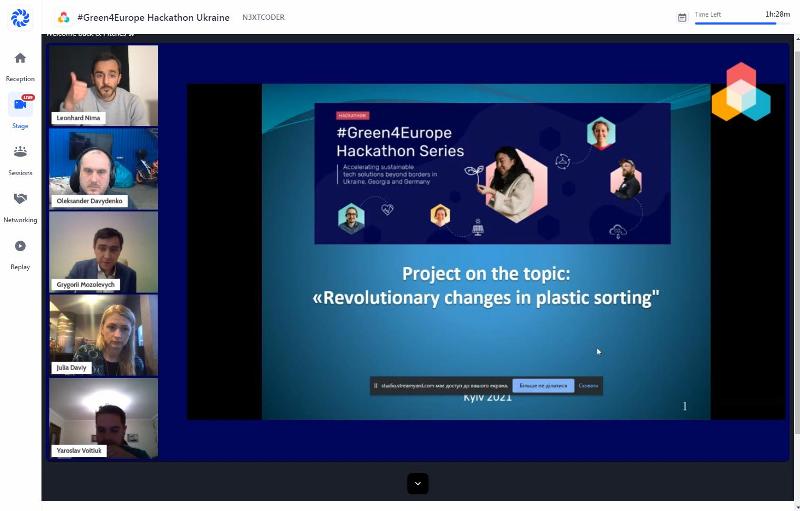This screenshot has height=511, width=800.
Task: Click the calendar icon beside Time Left
Action: [682, 18]
